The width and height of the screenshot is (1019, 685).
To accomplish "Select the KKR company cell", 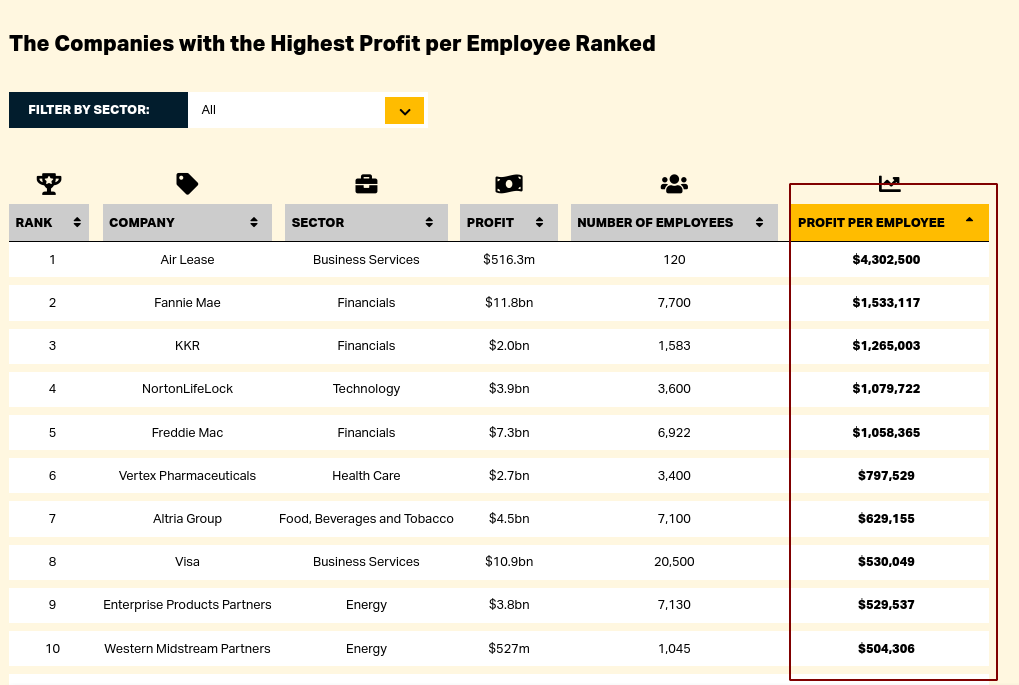I will coord(187,345).
